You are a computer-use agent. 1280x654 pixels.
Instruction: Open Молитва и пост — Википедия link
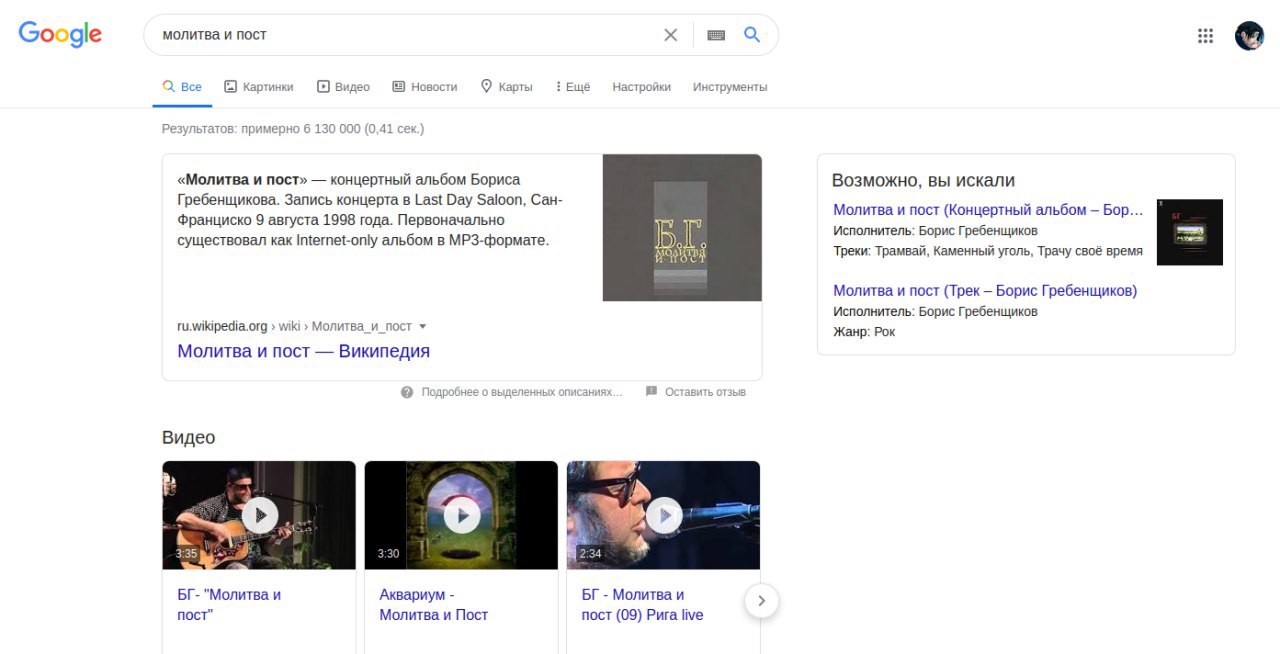point(303,351)
